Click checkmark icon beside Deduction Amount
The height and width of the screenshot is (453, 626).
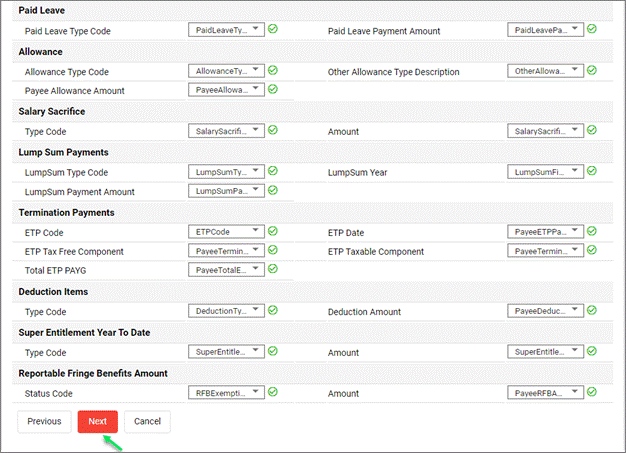coord(592,311)
